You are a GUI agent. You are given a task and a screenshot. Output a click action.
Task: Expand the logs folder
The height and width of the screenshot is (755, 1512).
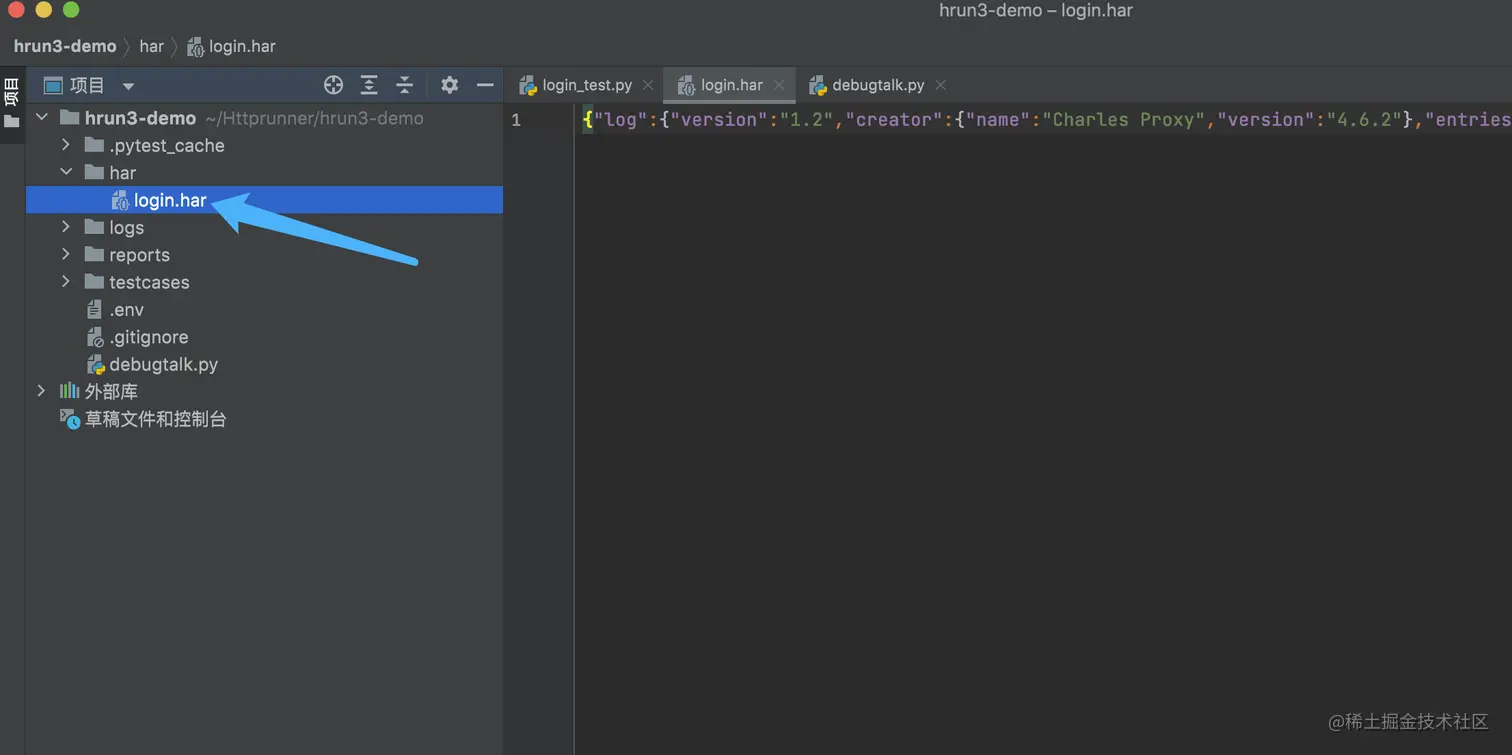[66, 227]
